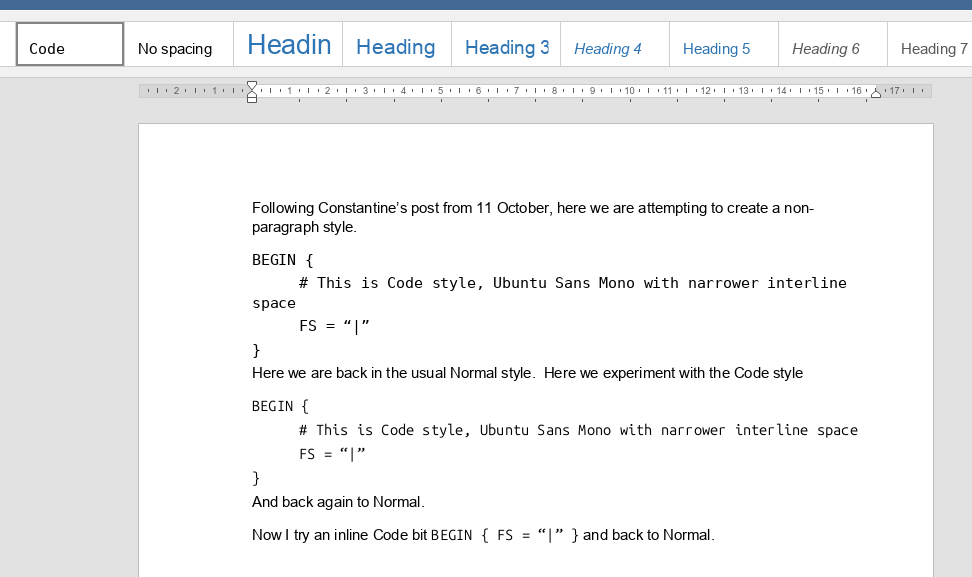Click the right indent marker on ruler
This screenshot has height=577, width=972.
[x=876, y=94]
